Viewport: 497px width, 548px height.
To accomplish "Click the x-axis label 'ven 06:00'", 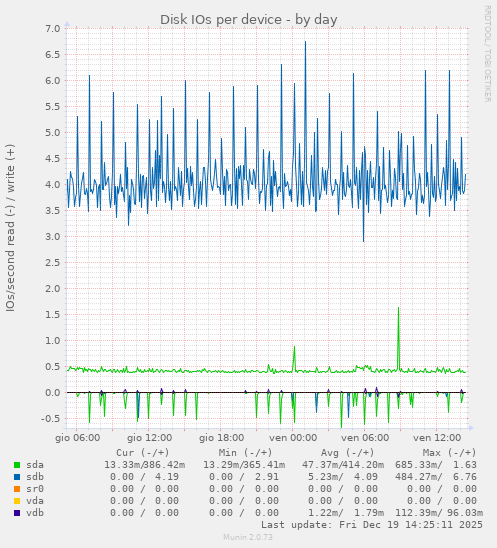I will (365, 438).
